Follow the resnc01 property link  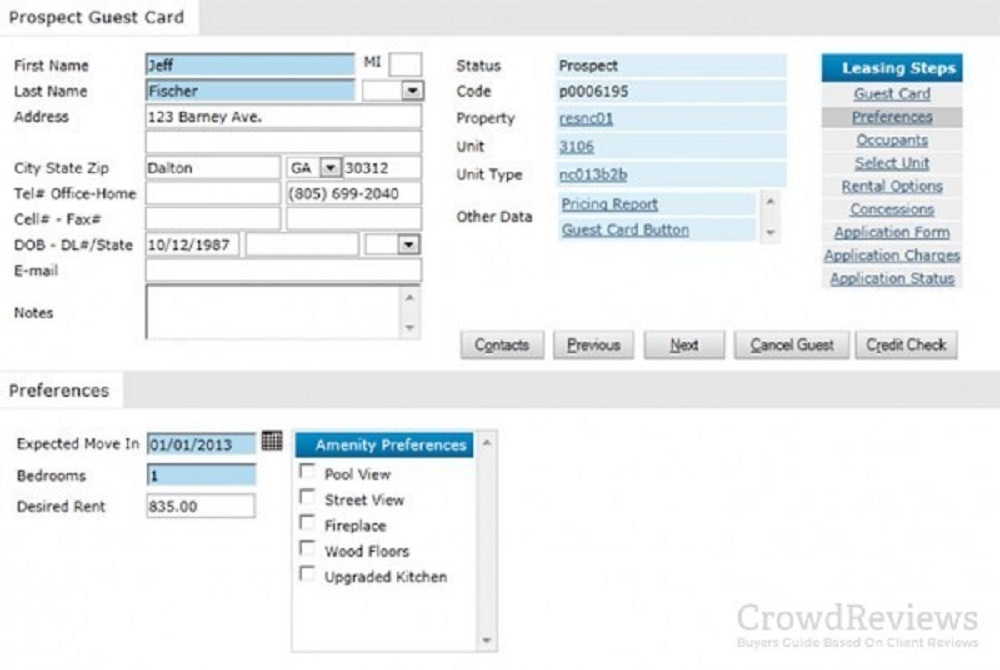click(x=586, y=118)
